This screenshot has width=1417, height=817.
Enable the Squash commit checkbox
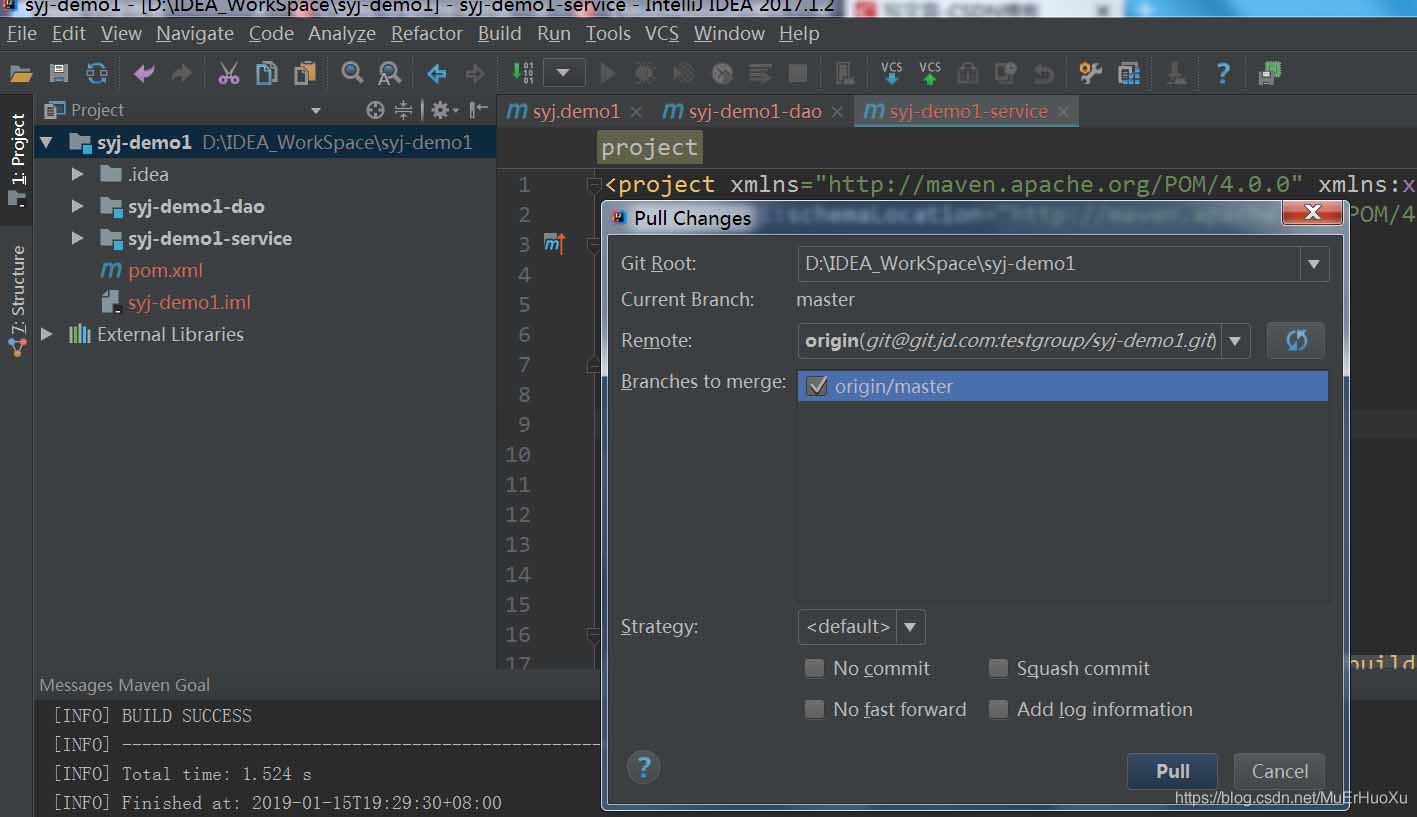998,668
